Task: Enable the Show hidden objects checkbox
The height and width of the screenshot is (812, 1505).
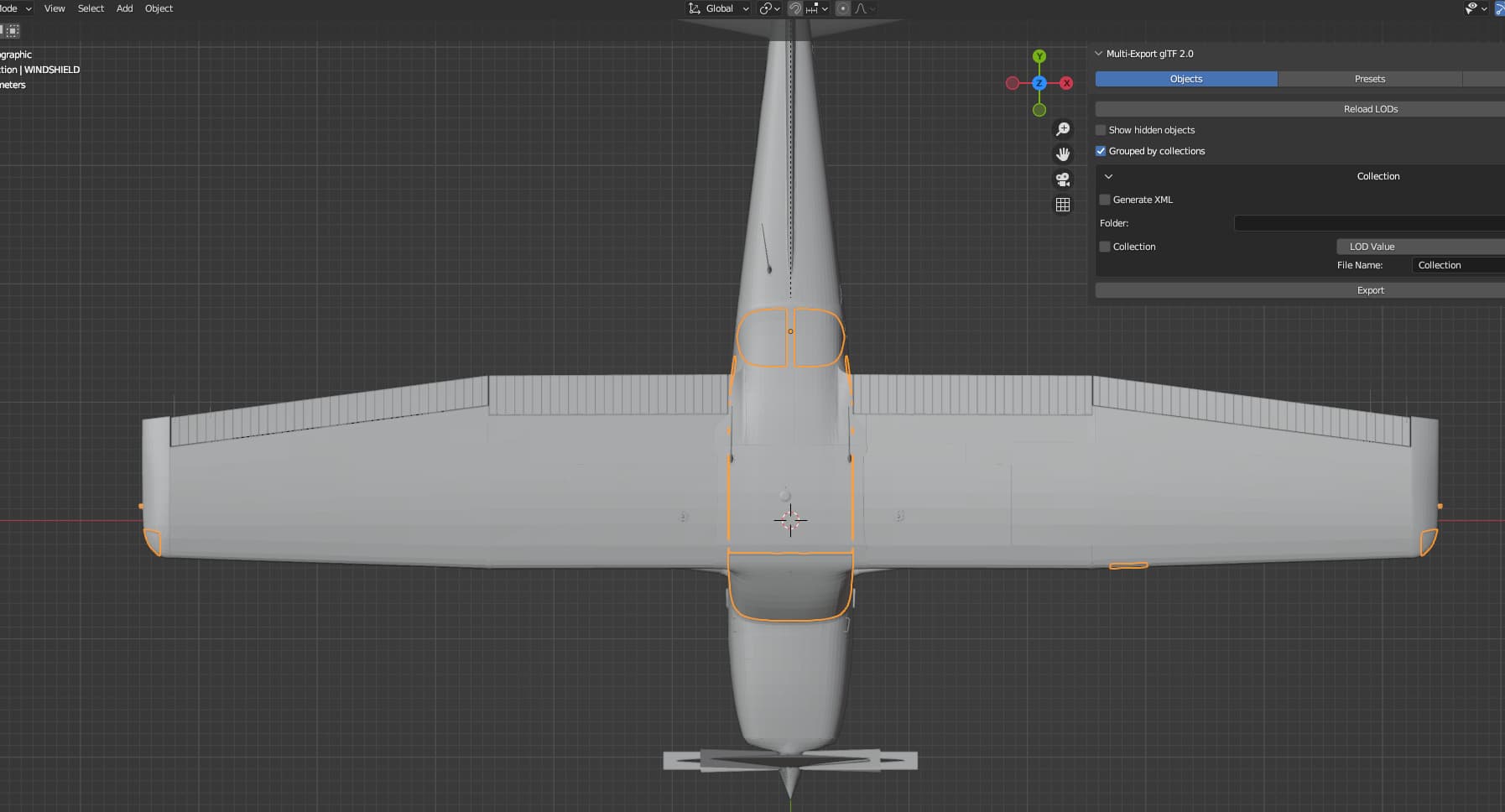Action: (x=1101, y=130)
